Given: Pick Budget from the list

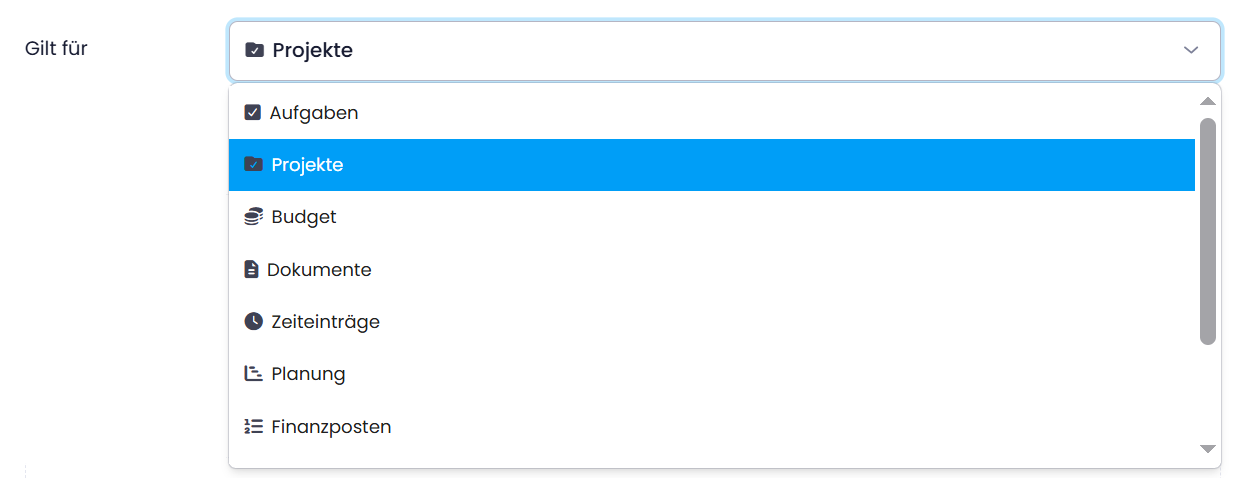Looking at the screenshot, I should [304, 217].
